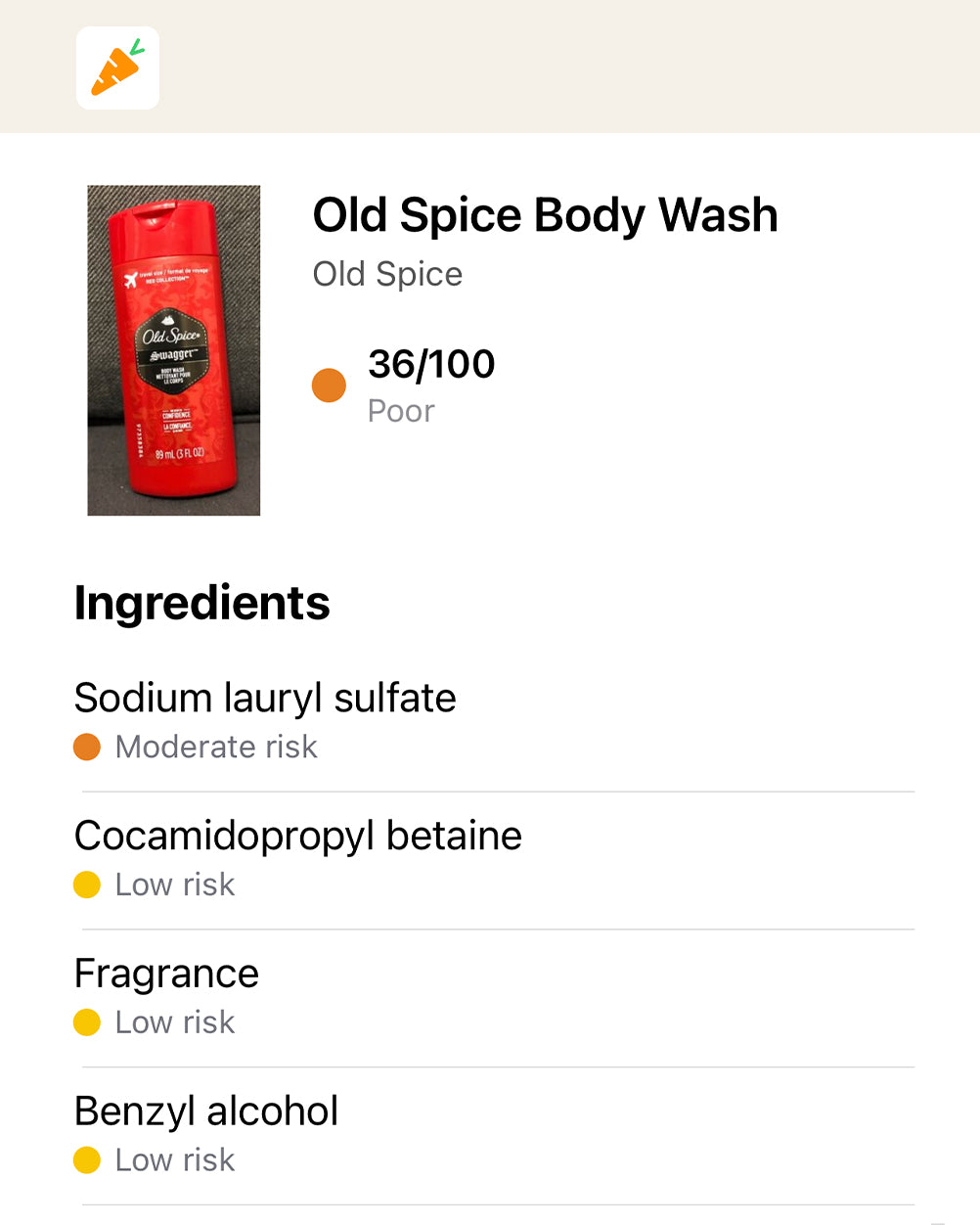The width and height of the screenshot is (980, 1225).
Task: Tap the carrot app logo icon
Action: (117, 68)
